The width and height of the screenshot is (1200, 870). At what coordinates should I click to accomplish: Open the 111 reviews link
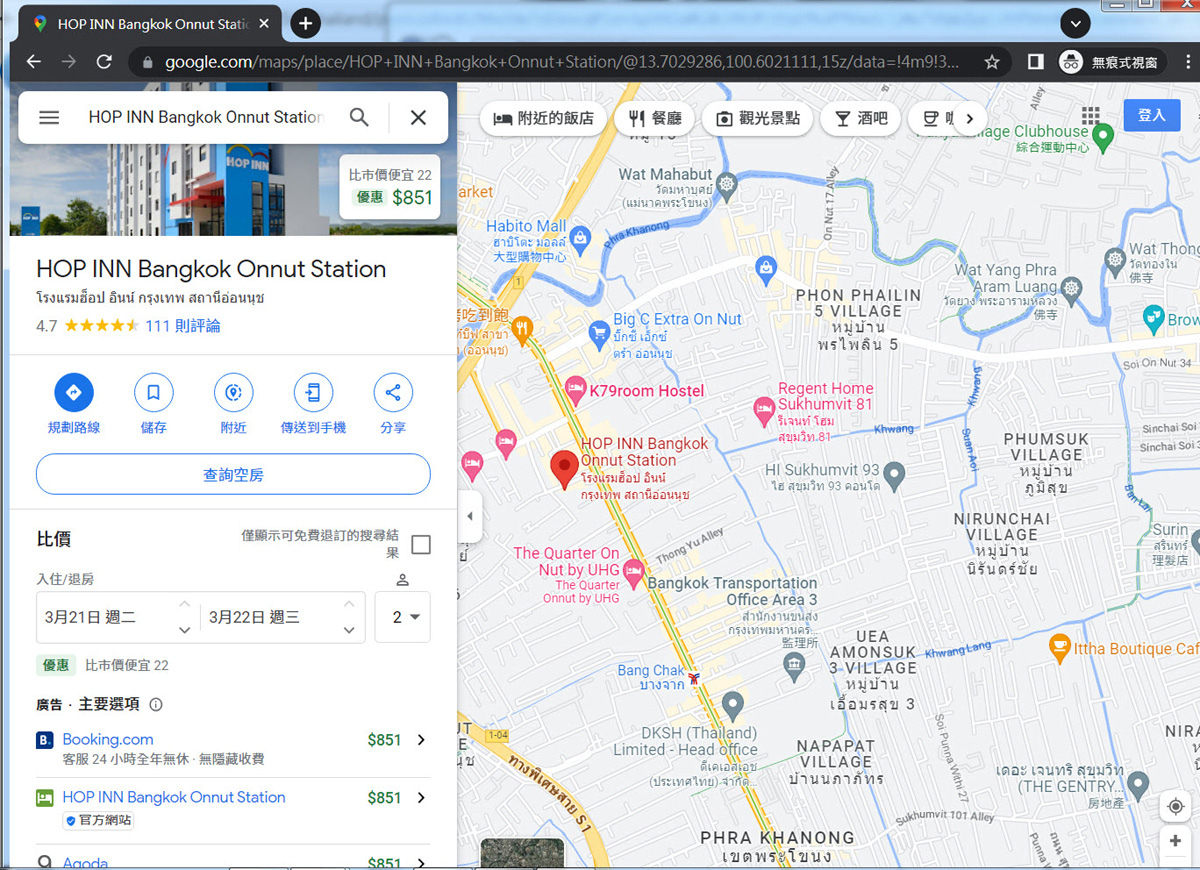click(x=183, y=326)
